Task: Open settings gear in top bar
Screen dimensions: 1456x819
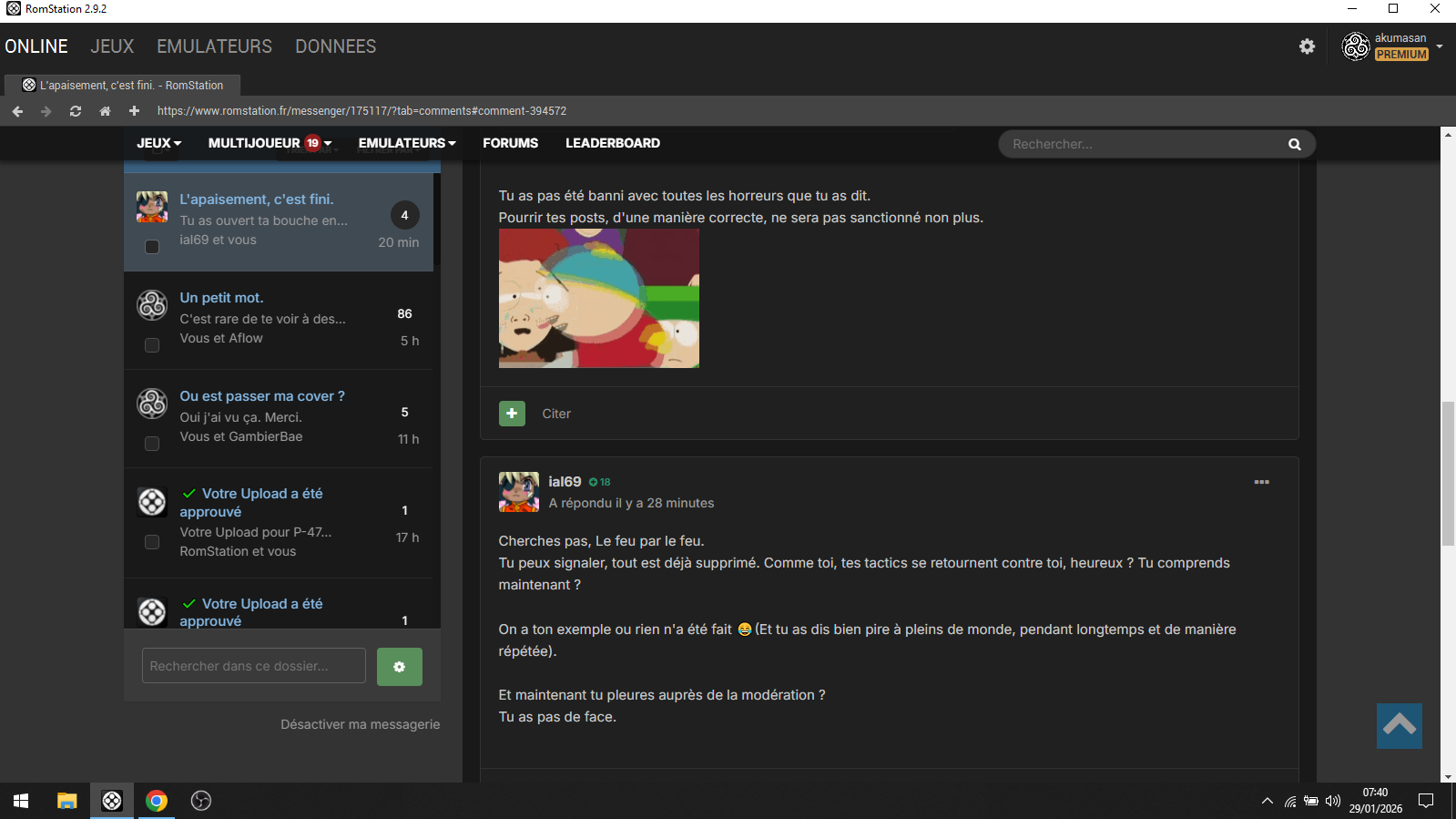Action: click(1307, 46)
